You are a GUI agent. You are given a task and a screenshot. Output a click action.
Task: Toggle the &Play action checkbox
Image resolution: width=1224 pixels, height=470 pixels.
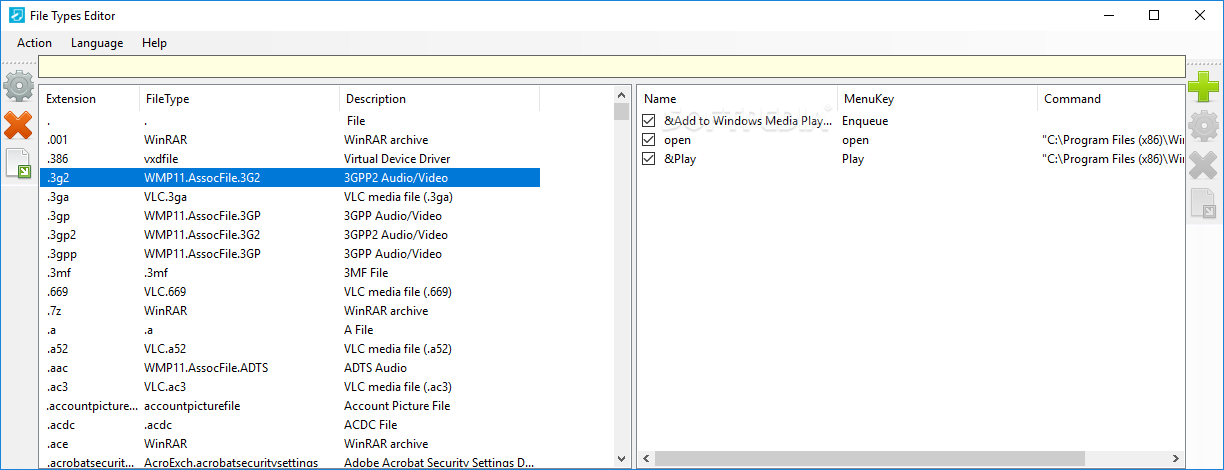point(649,159)
